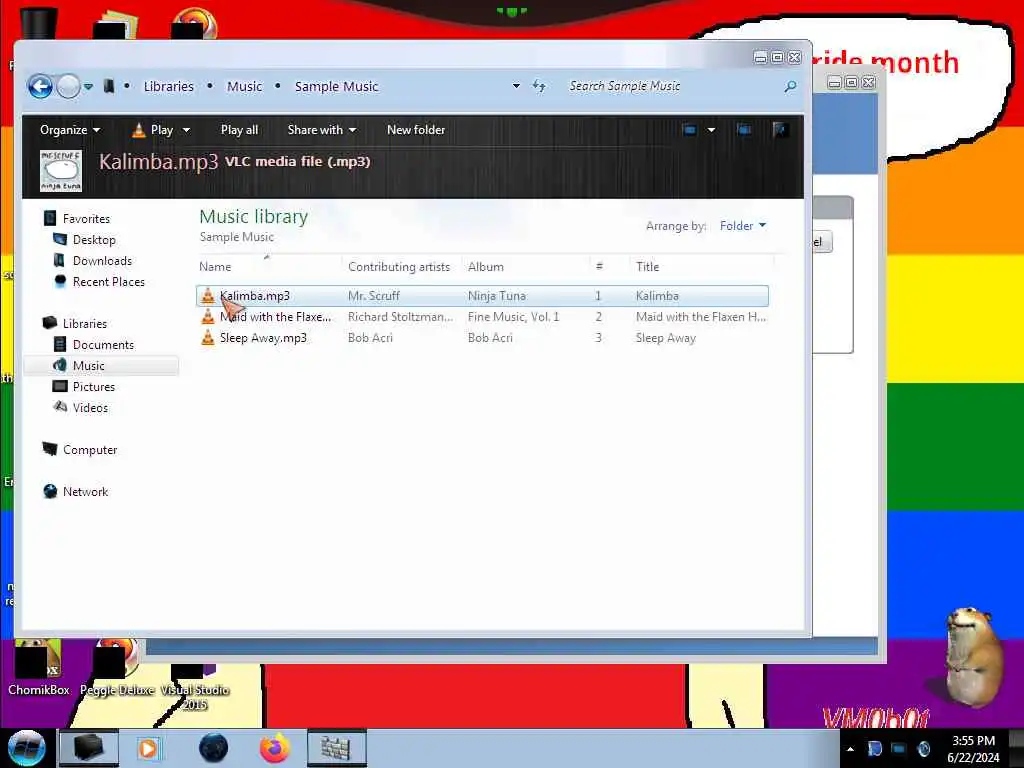This screenshot has height=768, width=1024.
Task: Open the Arrange by Folder dropdown
Action: pos(743,226)
